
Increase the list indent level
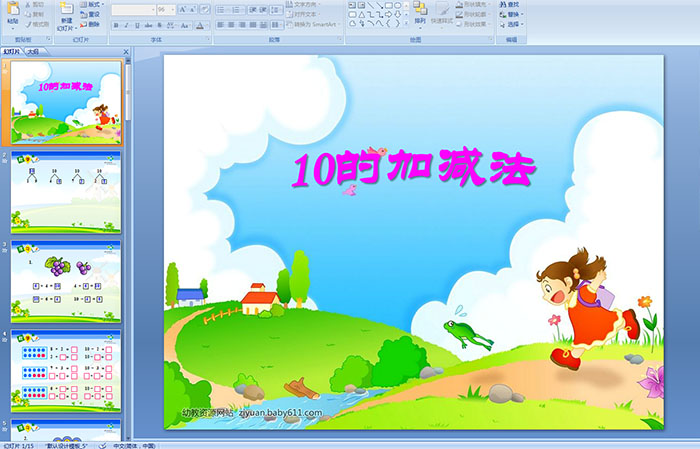coord(263,10)
